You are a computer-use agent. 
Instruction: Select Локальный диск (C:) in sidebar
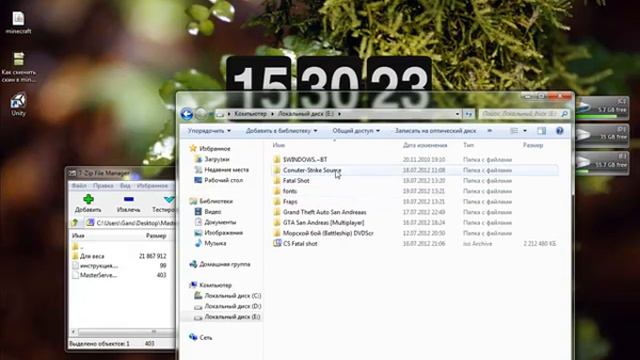[x=233, y=296]
